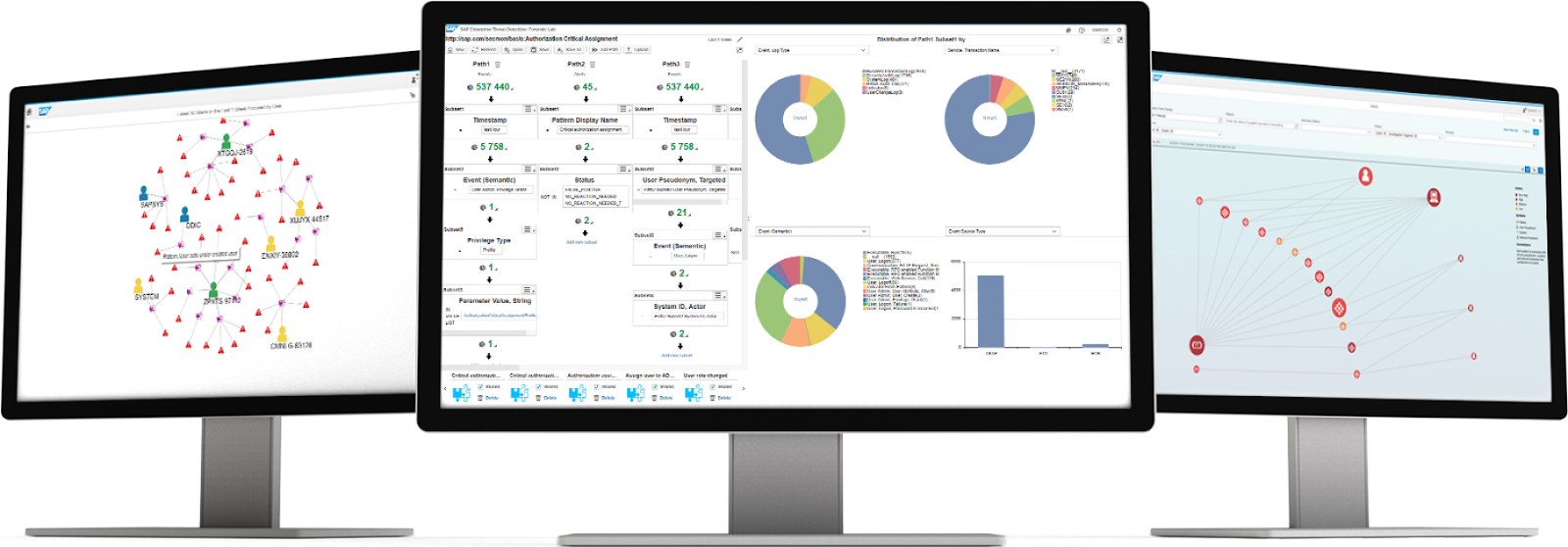Open the Service, Transaction Name dropdown
Viewport: 1568px width, 547px height.
coord(1002,50)
